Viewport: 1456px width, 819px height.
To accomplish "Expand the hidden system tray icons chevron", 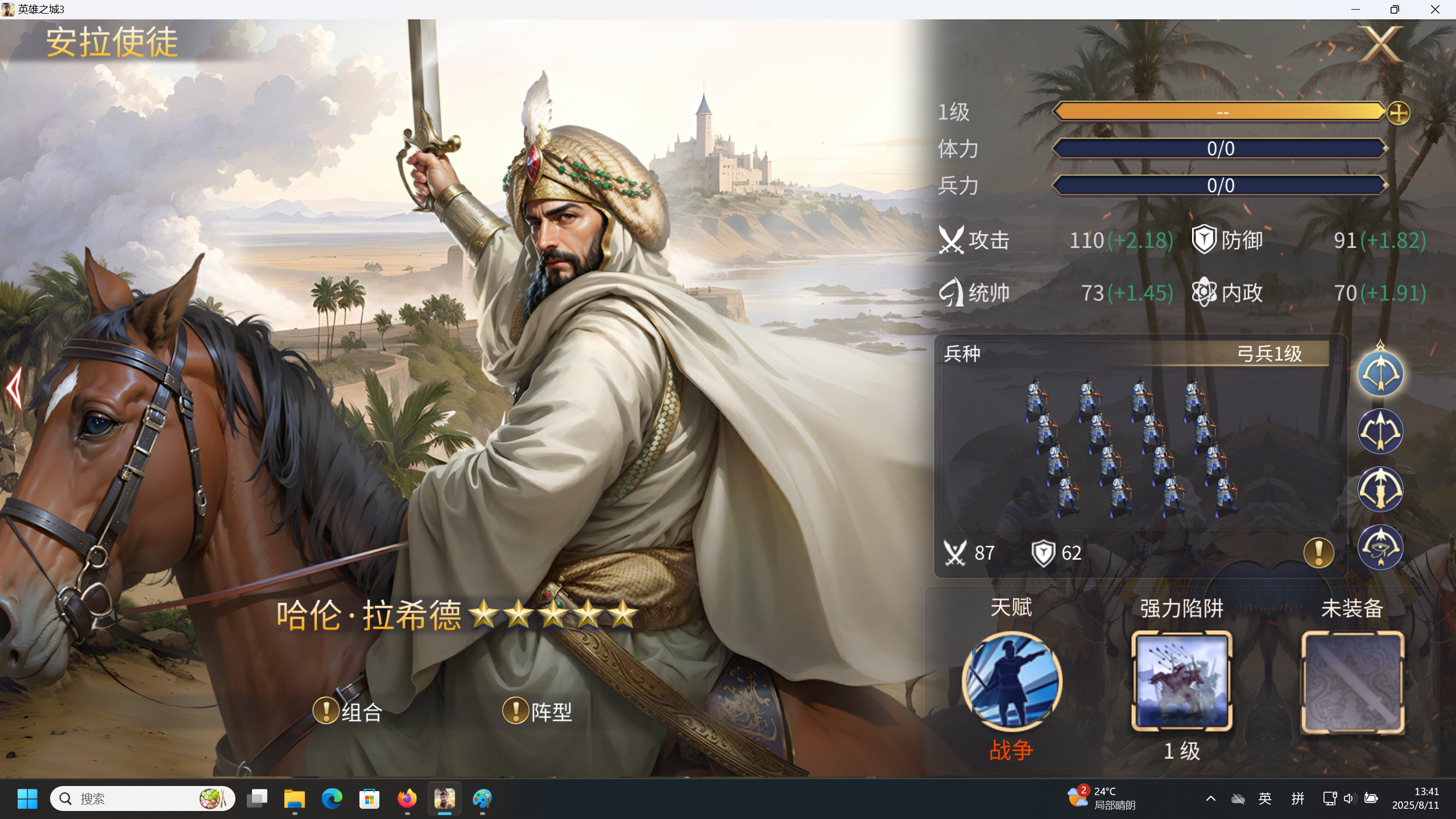I will click(1211, 799).
